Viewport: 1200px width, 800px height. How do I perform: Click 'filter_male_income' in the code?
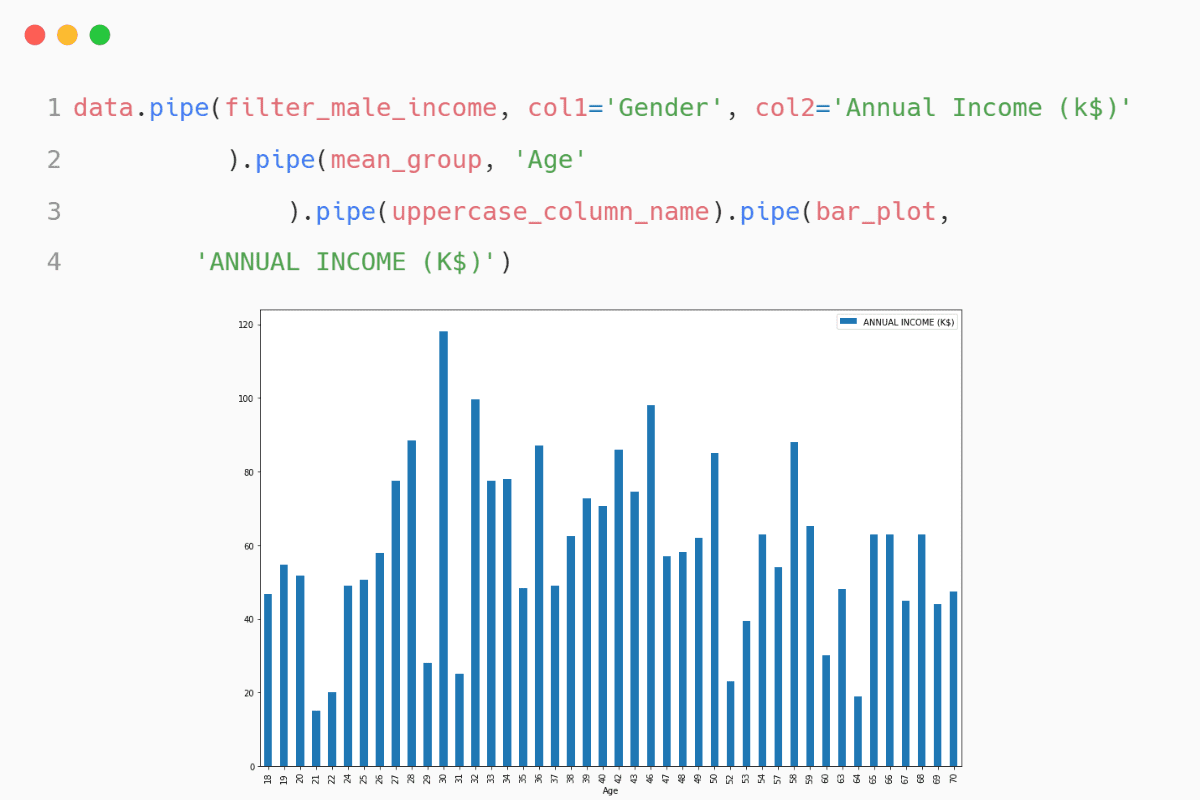click(361, 108)
